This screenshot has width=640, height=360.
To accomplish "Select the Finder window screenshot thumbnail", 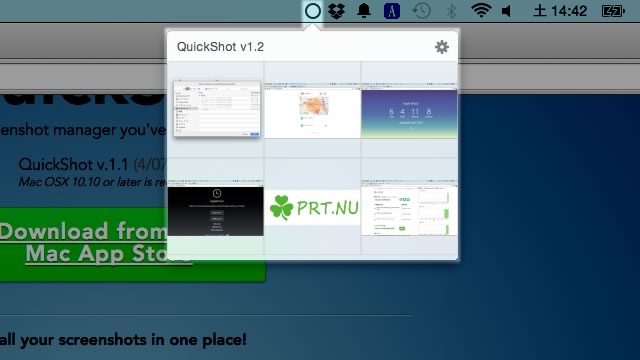I will (x=217, y=109).
